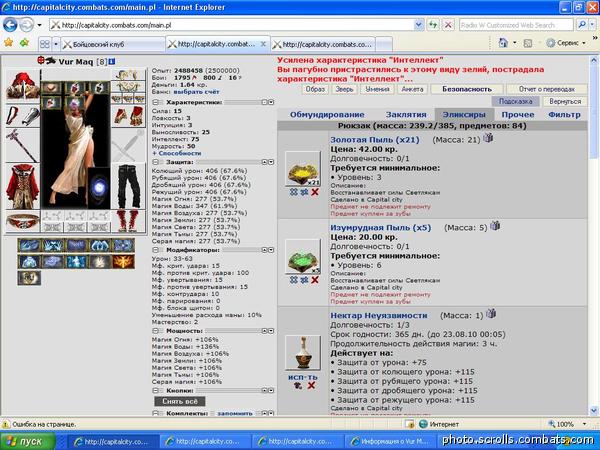
Task: Click the Образ button
Action: coord(315,89)
